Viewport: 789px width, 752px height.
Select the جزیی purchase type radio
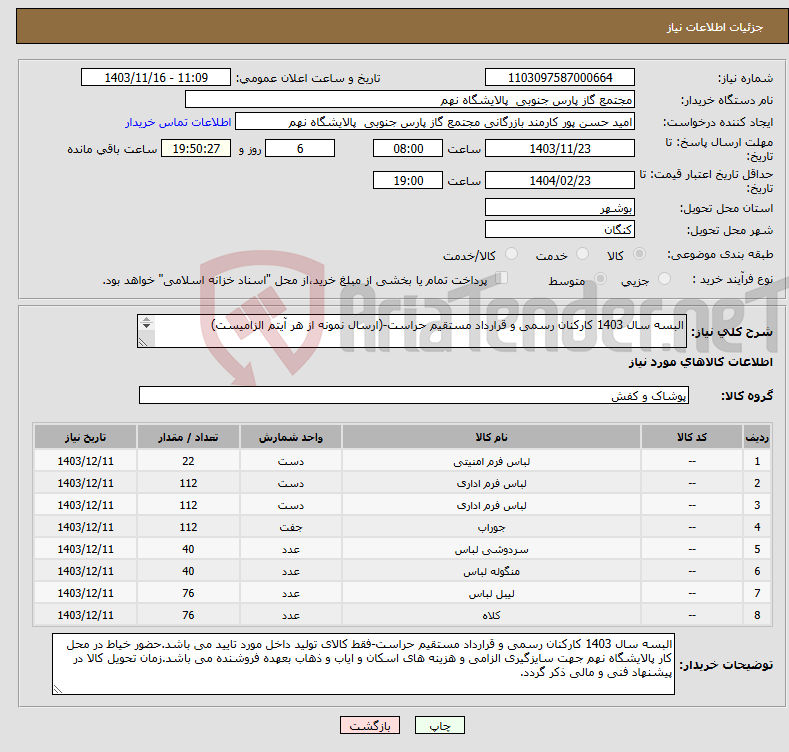point(664,279)
